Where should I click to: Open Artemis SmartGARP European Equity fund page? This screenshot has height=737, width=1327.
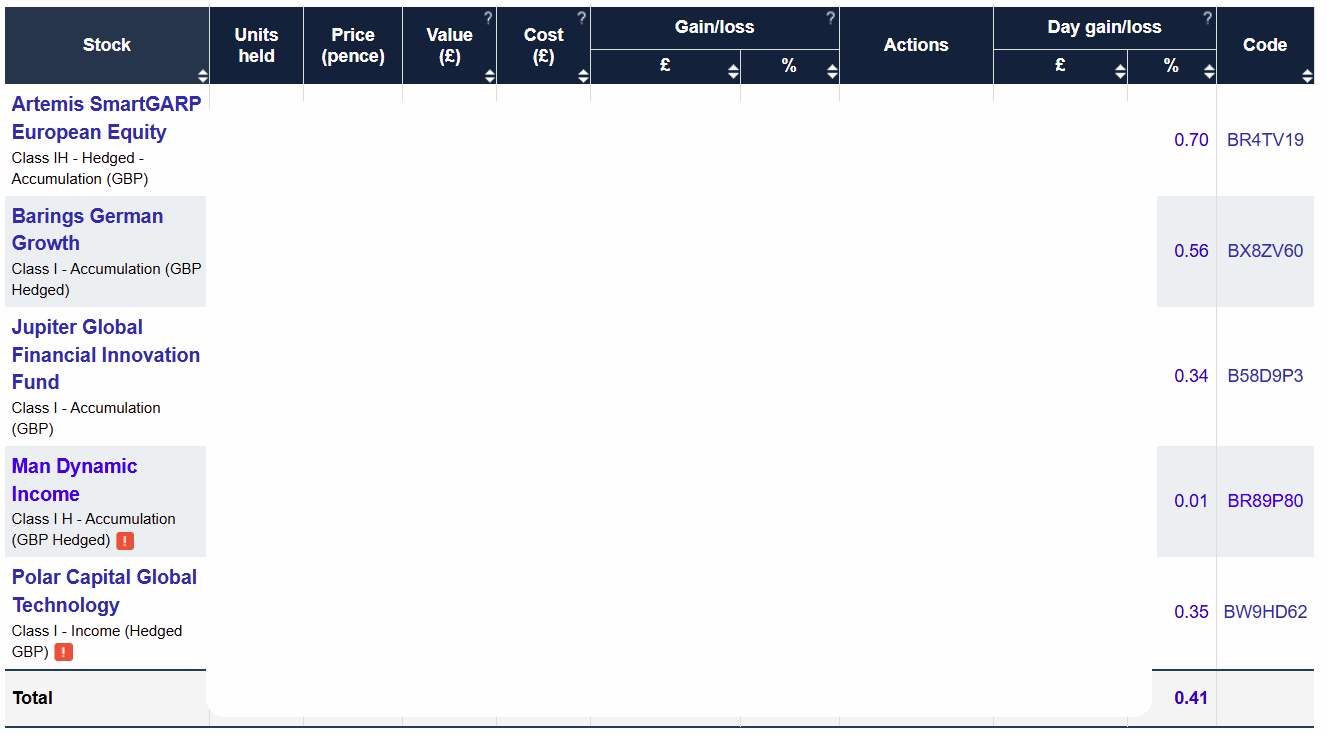click(x=106, y=118)
